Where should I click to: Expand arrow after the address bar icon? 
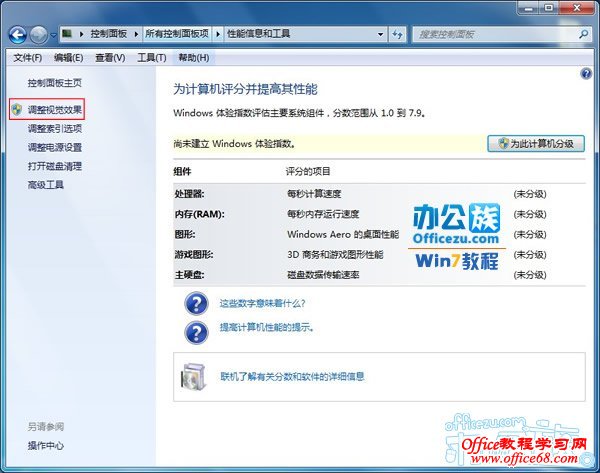pyautogui.click(x=82, y=34)
